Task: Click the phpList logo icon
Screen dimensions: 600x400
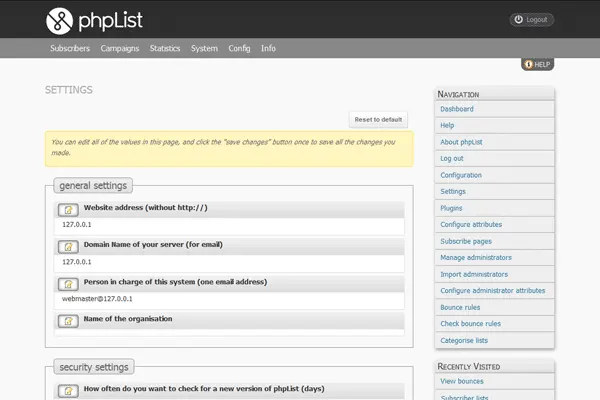Action: tap(60, 19)
